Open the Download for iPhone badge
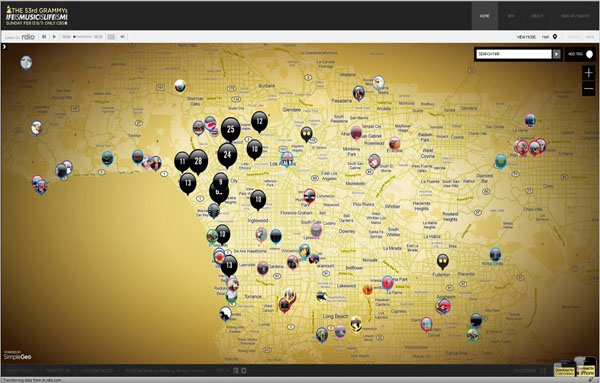This screenshot has height=383, width=600. pos(586,367)
